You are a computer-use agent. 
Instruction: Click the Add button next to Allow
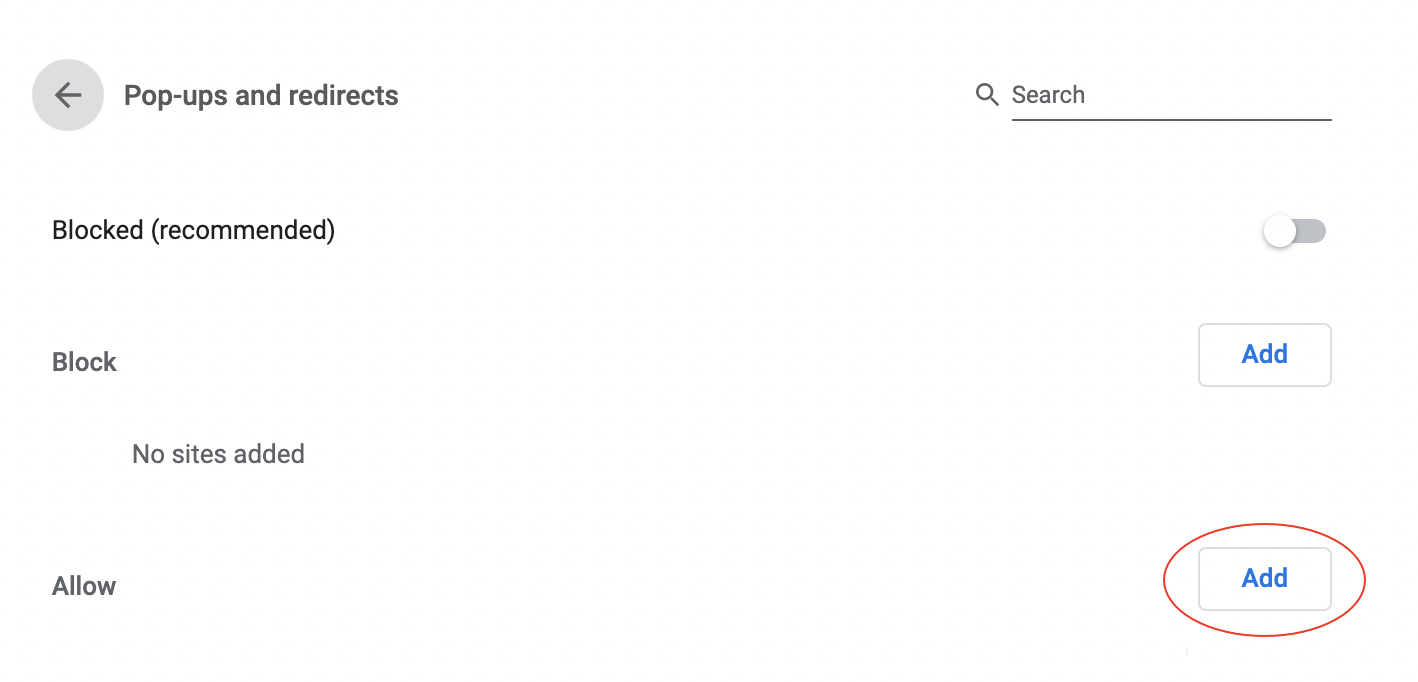coord(1264,578)
